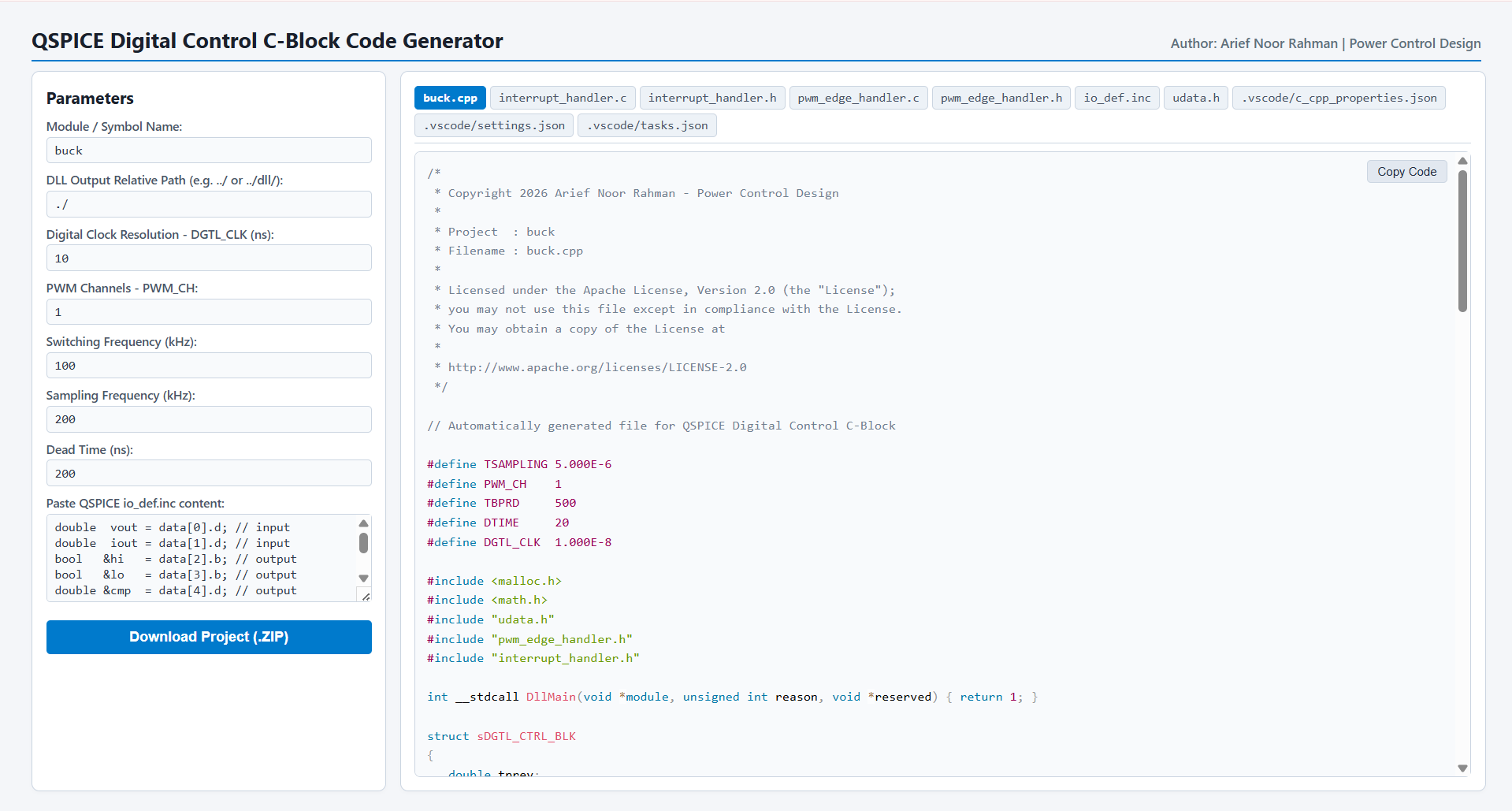
Task: Click the '#include <malloc.h>' line
Action: (x=494, y=581)
